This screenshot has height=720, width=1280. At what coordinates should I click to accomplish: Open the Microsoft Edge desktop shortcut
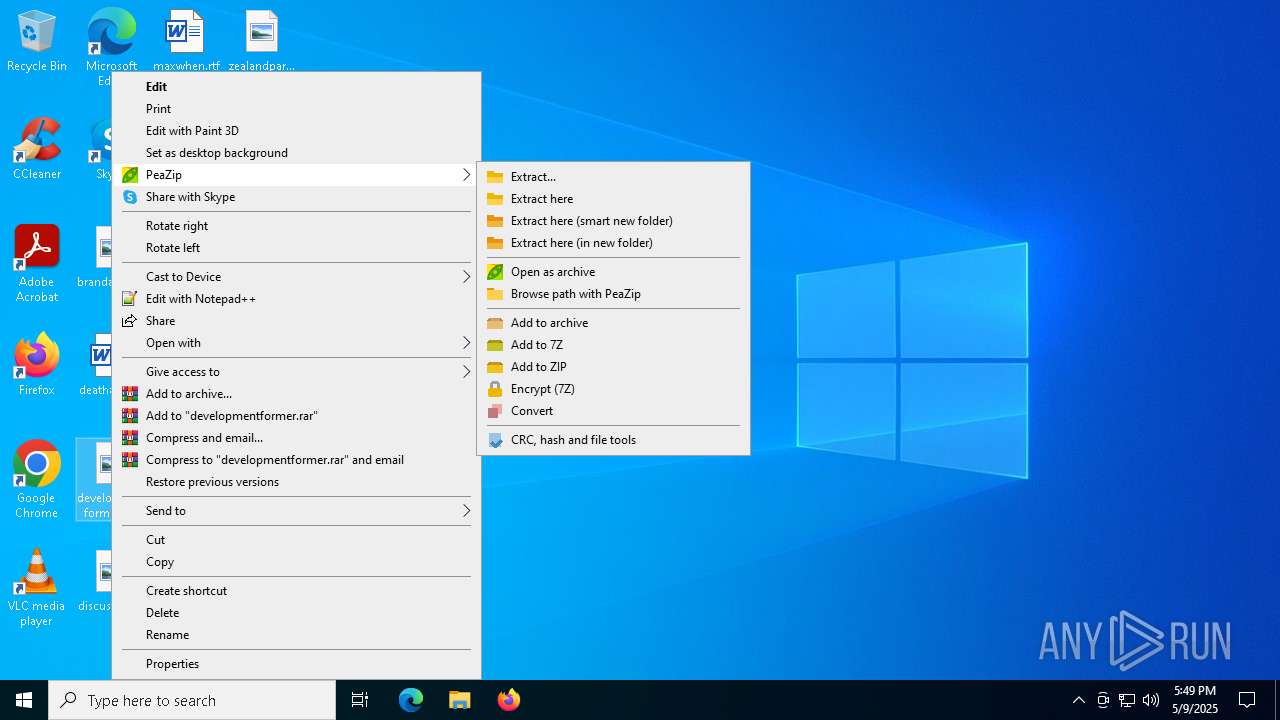111,40
